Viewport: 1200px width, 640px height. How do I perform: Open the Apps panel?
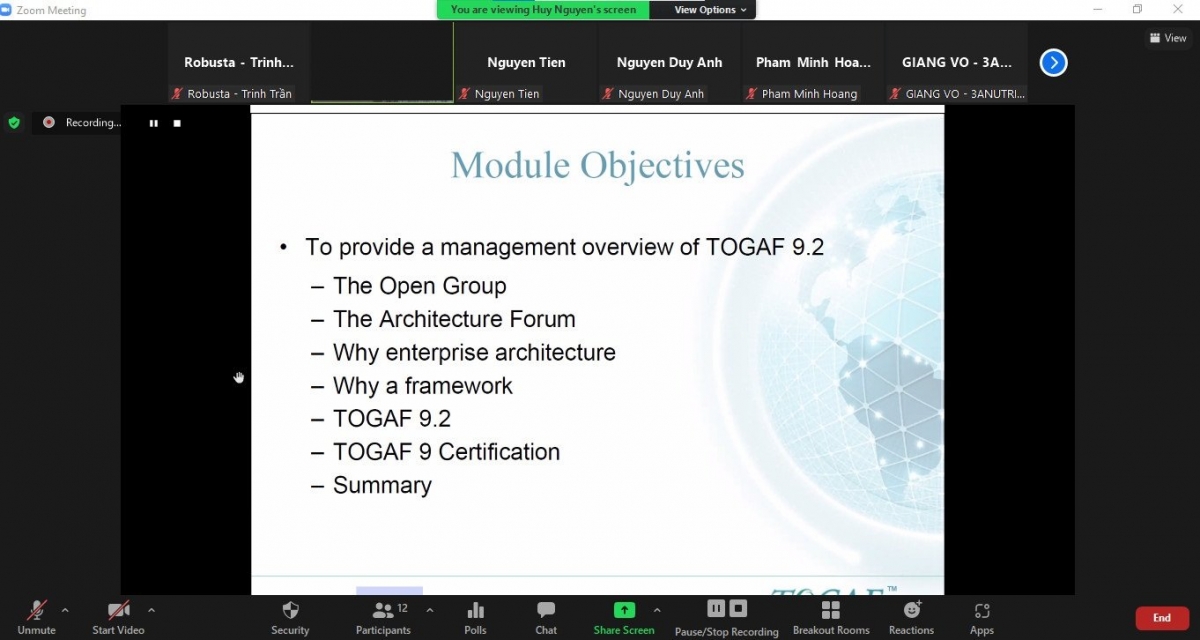tap(982, 610)
